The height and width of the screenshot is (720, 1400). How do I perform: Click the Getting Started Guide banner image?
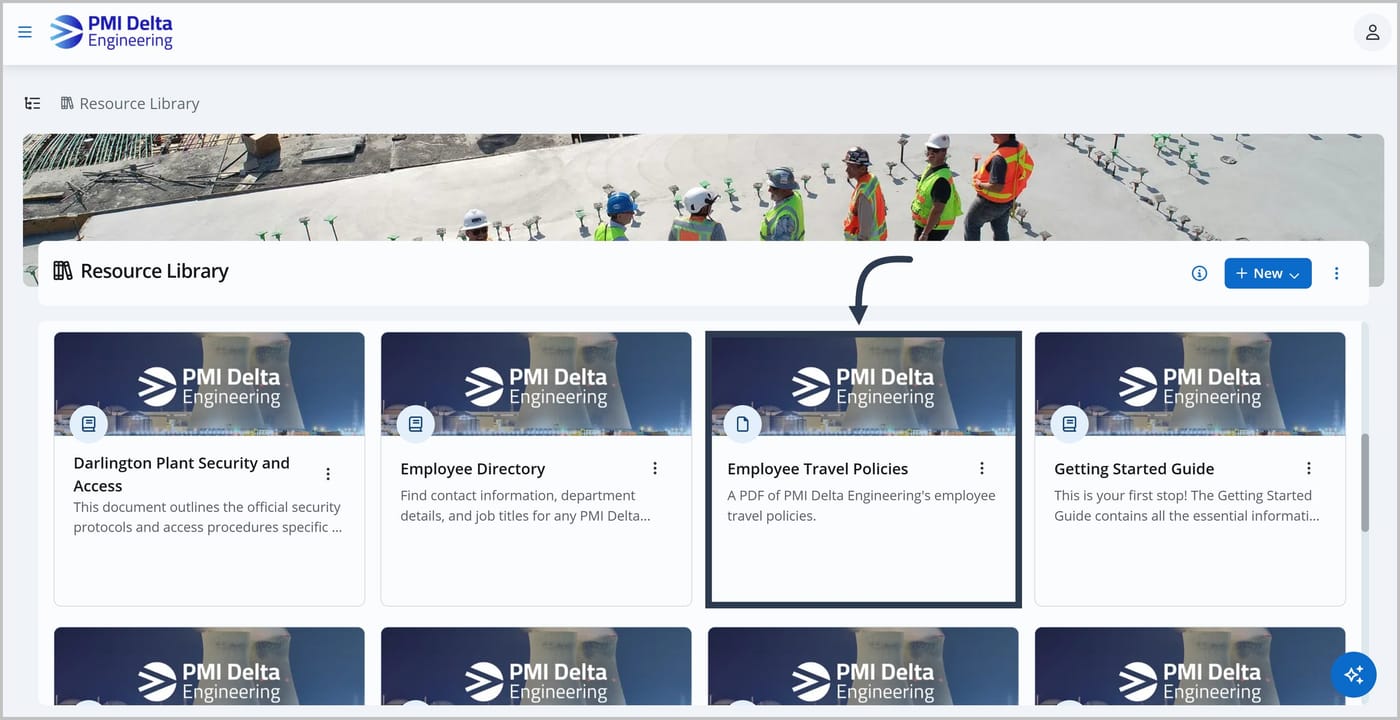click(1190, 384)
